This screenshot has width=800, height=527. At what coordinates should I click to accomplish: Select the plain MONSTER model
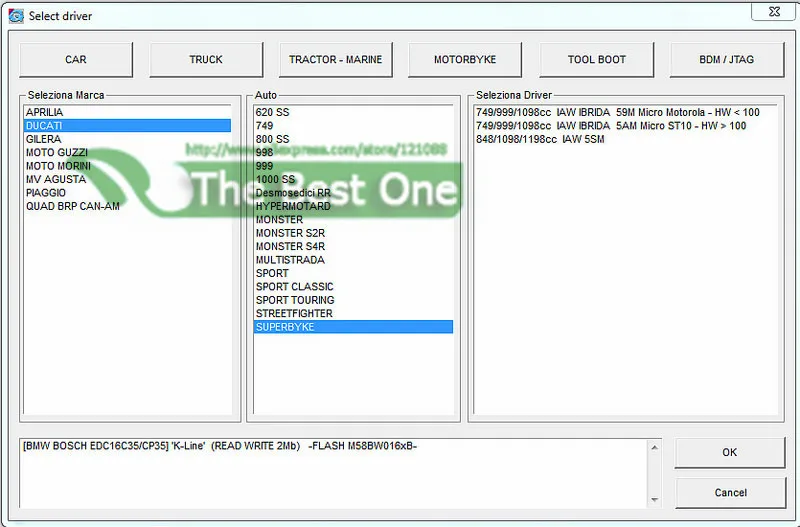353,219
